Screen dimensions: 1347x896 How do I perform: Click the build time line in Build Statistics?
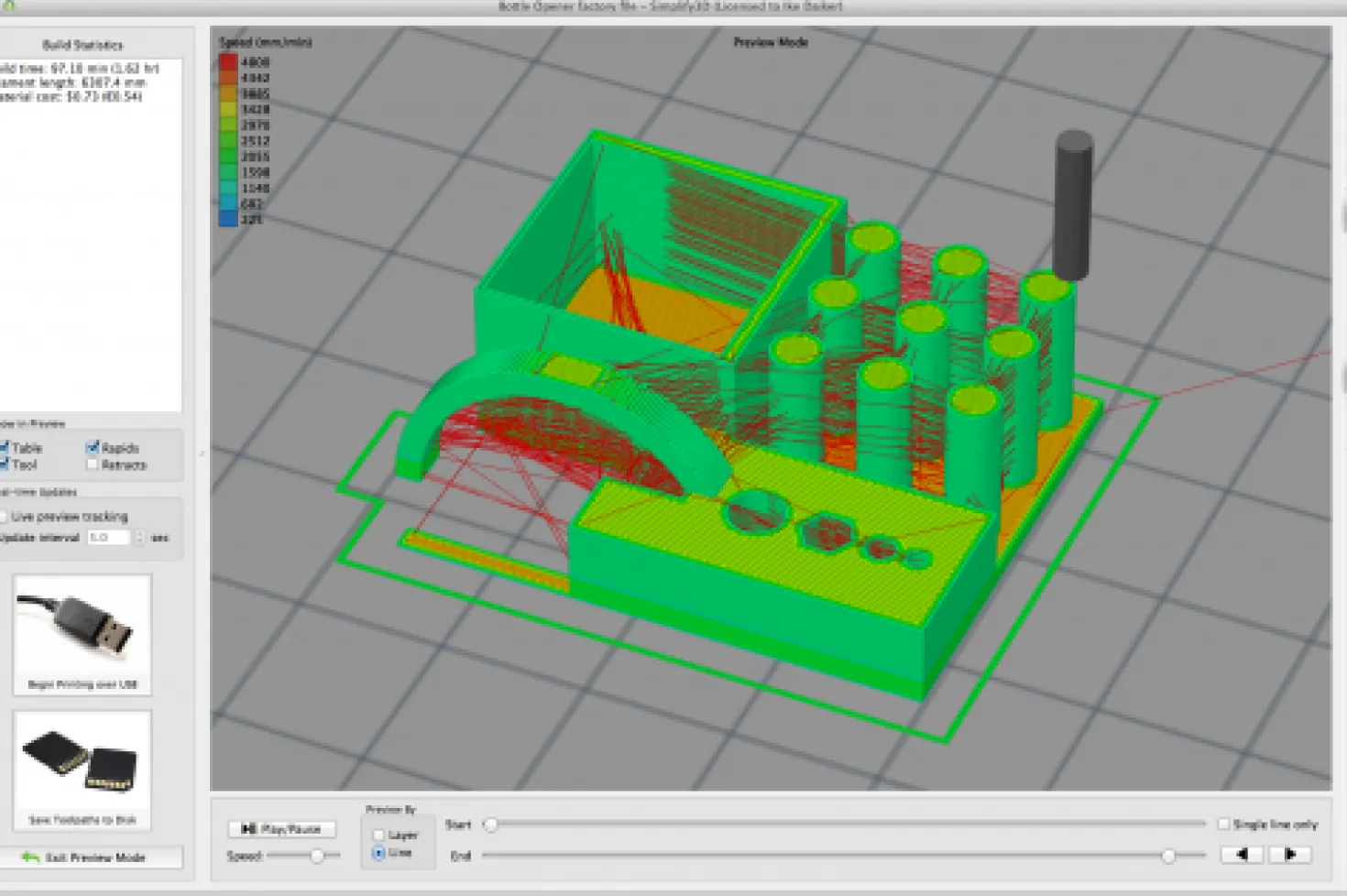point(80,69)
